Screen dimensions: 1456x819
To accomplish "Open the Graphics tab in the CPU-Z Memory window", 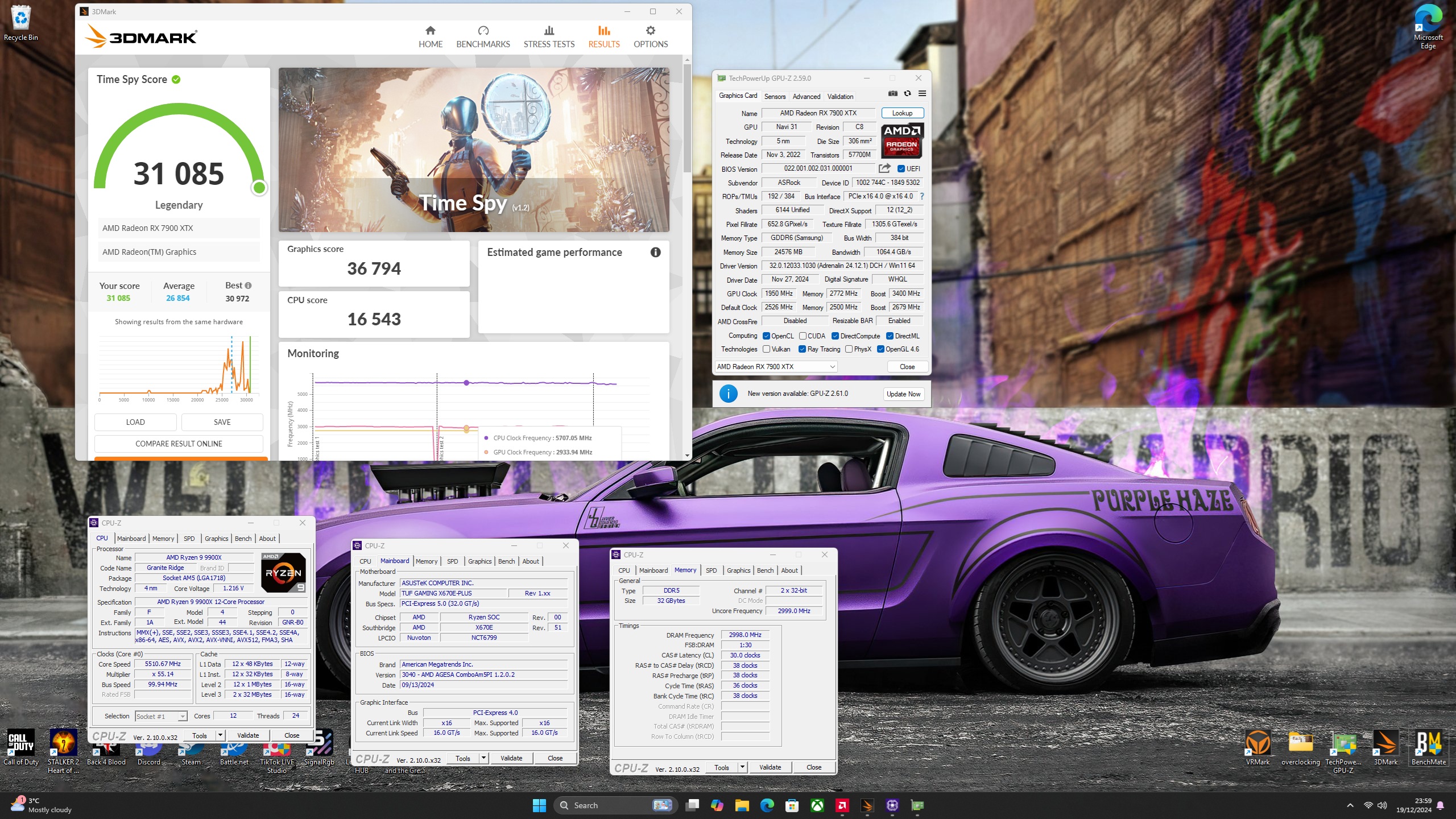I will pos(738,570).
